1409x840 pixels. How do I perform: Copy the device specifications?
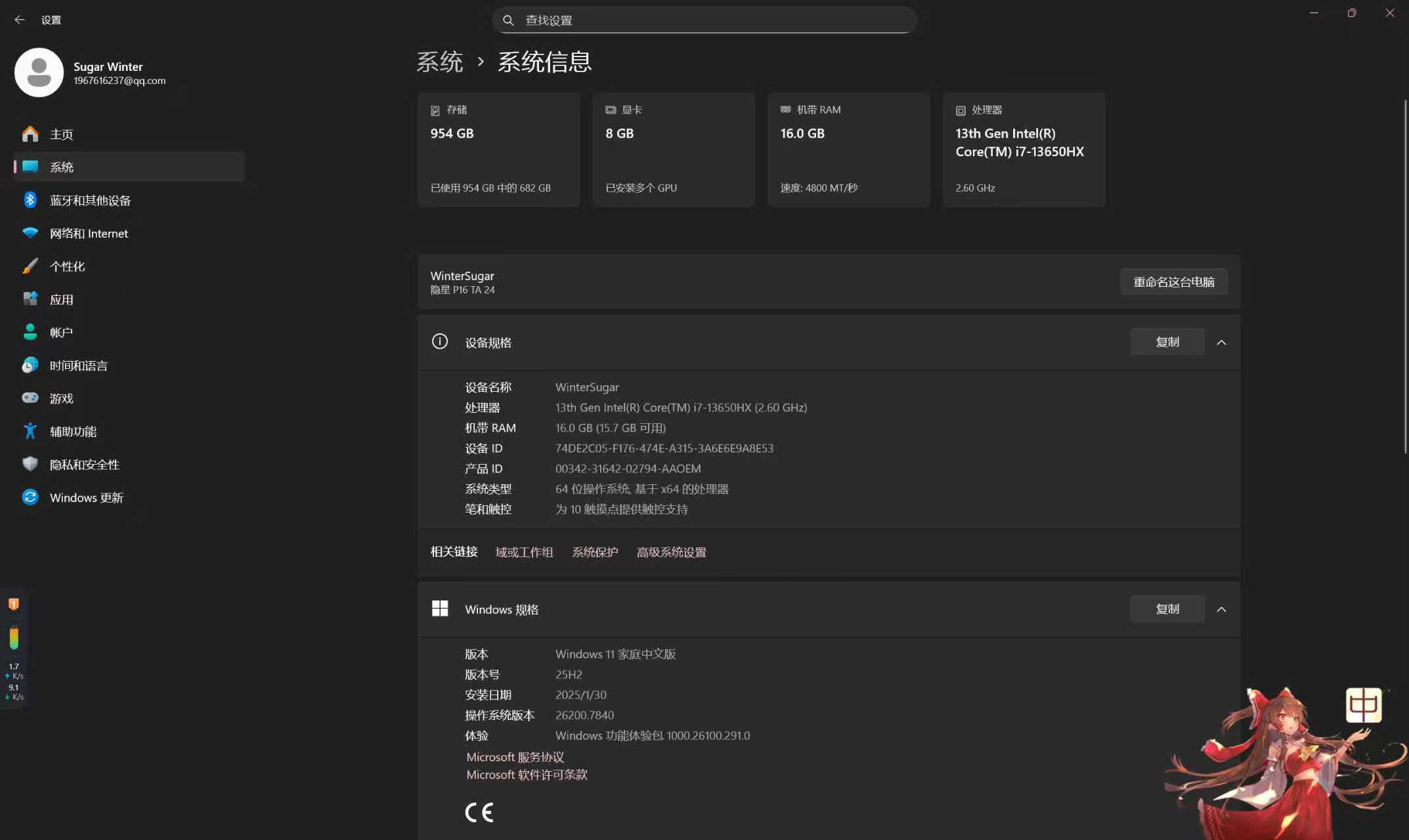pyautogui.click(x=1167, y=342)
